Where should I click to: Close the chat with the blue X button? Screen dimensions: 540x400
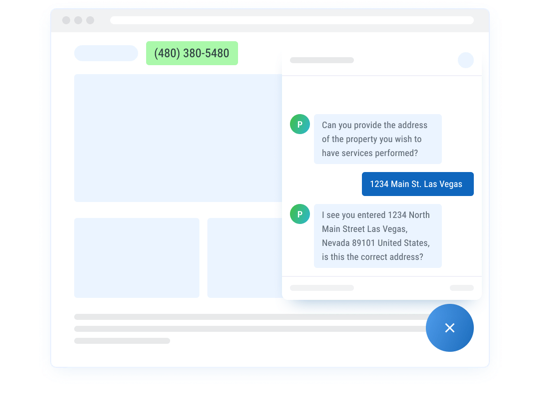449,328
